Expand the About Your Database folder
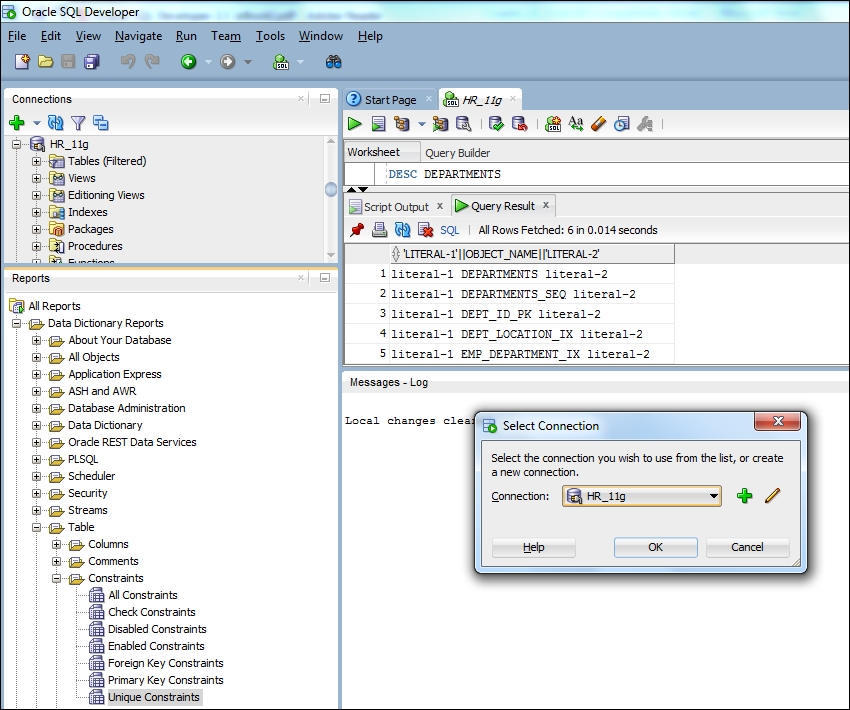This screenshot has height=710, width=850. coord(36,340)
